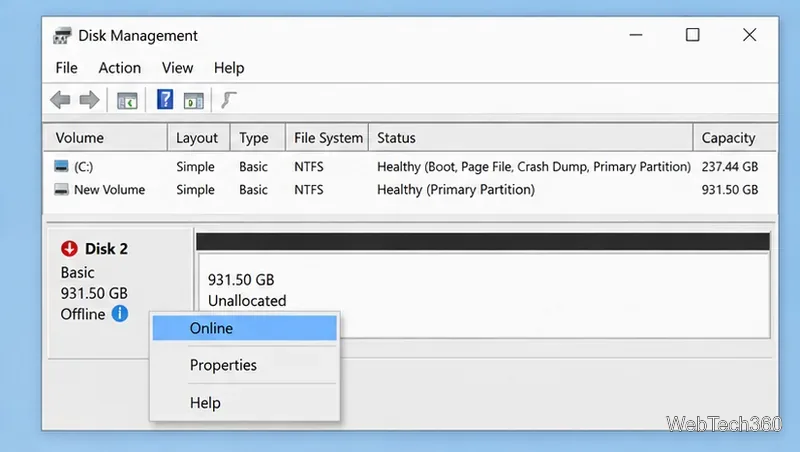The image size is (800, 452).
Task: Click the Settings toolbar icon
Action: (x=229, y=100)
